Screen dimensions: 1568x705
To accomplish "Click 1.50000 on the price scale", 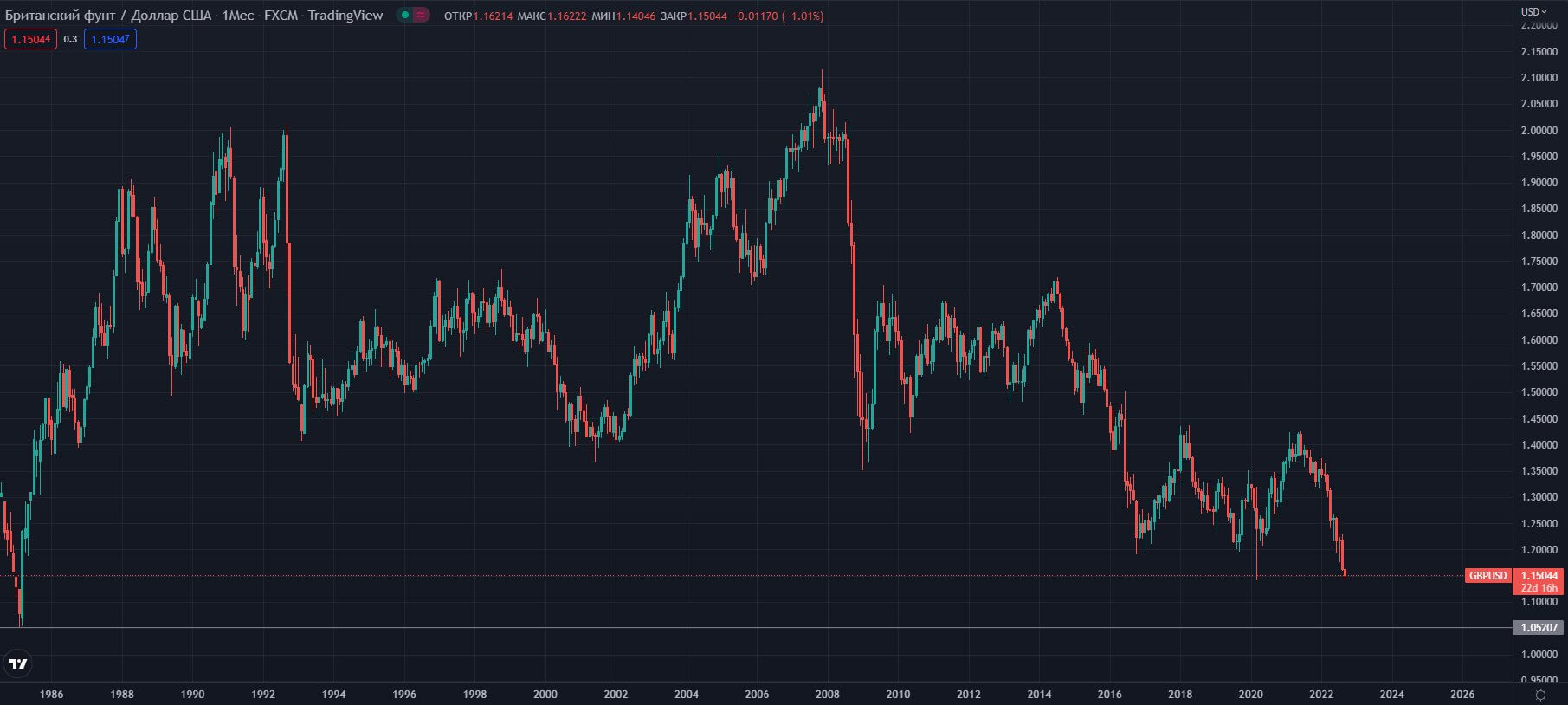I will click(1539, 392).
